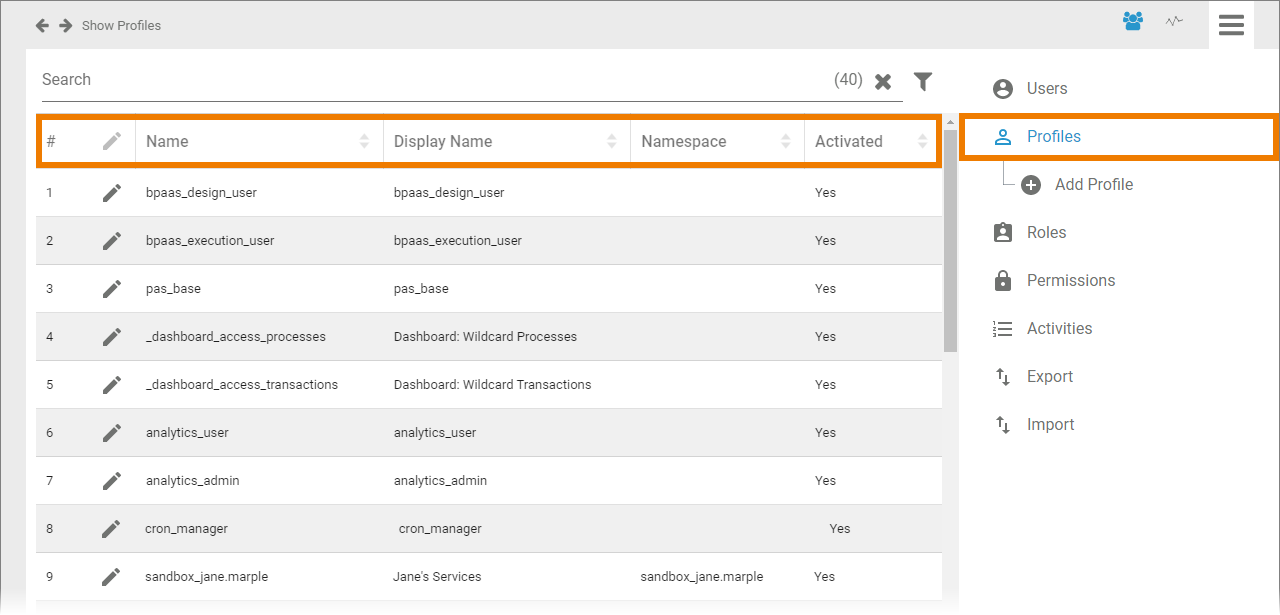Click the back arrow in header
The width and height of the screenshot is (1280, 615).
tap(42, 25)
